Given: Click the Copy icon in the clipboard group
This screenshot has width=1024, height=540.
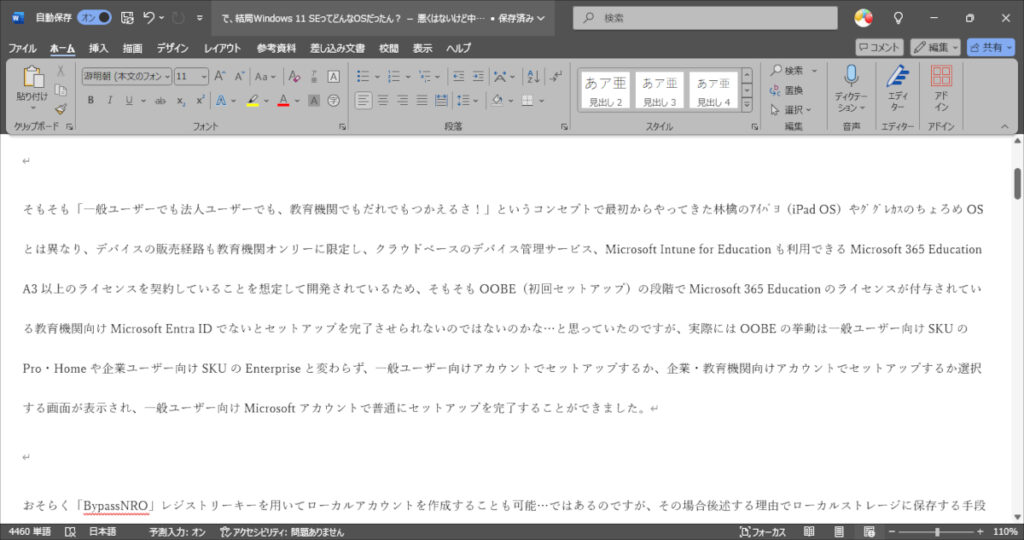Looking at the screenshot, I should click(61, 90).
